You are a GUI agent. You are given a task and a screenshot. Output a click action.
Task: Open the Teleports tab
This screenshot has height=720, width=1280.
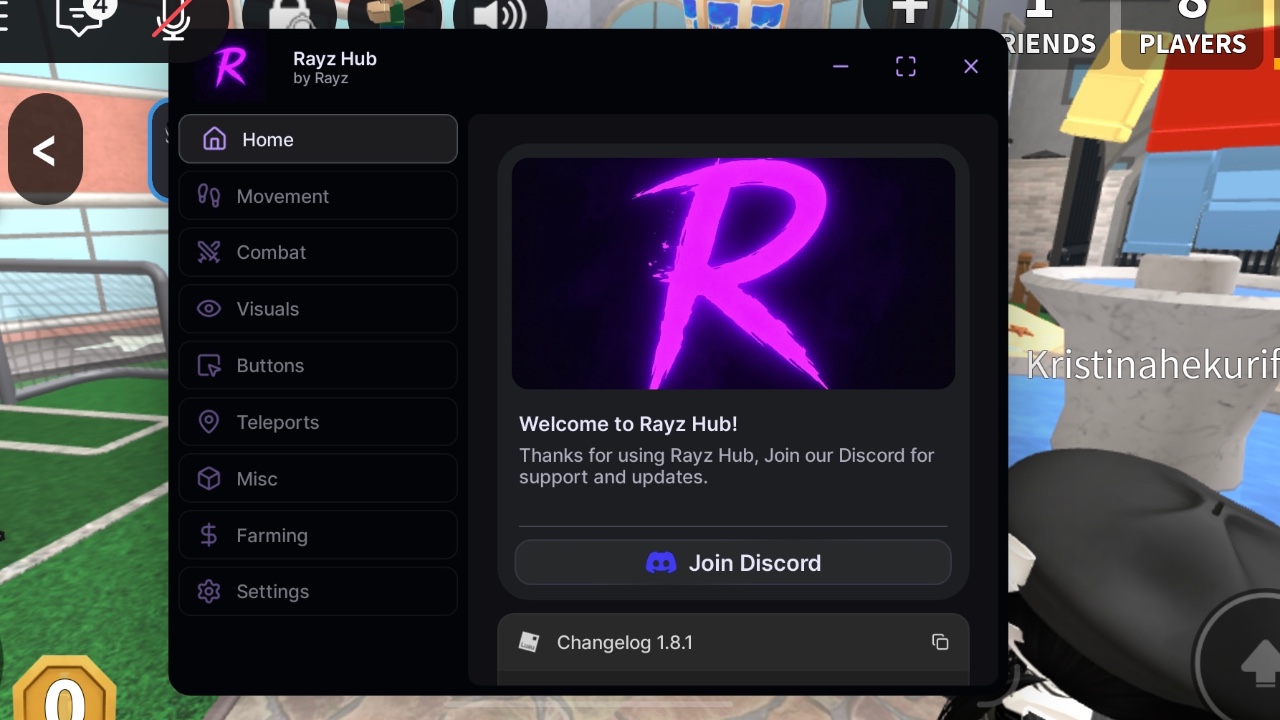(318, 422)
